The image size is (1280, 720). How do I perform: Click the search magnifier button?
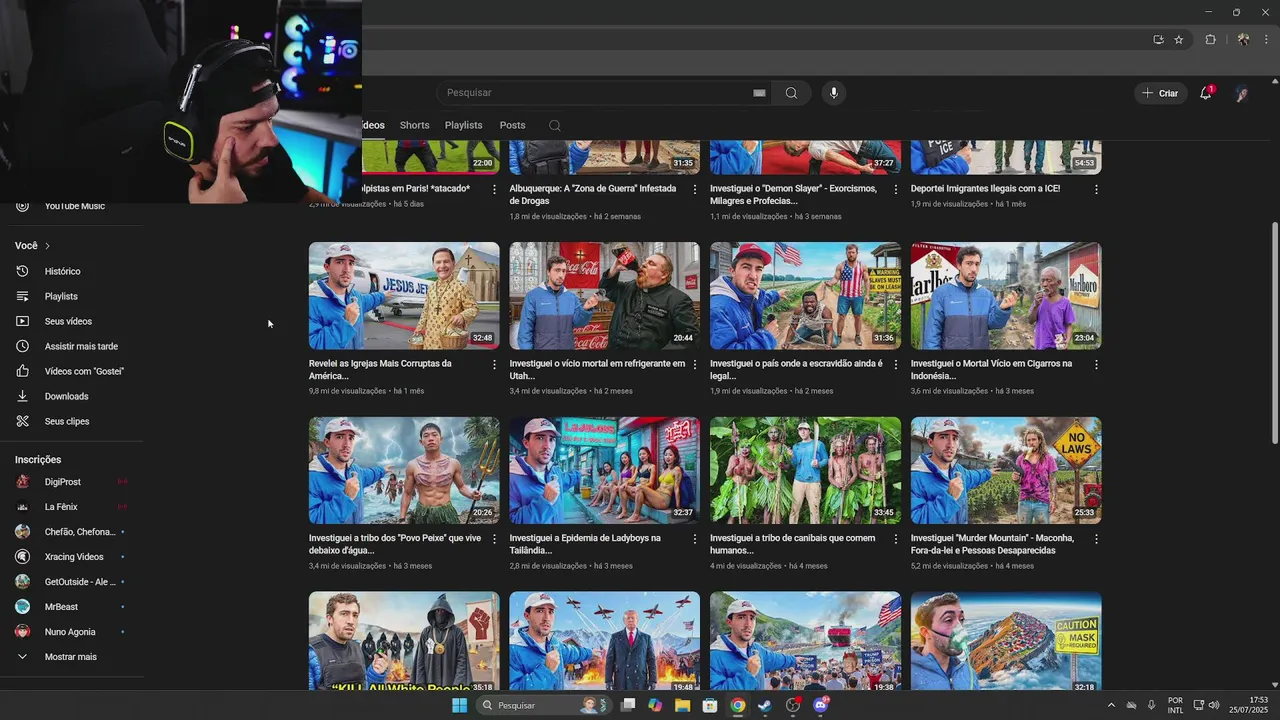pyautogui.click(x=791, y=93)
